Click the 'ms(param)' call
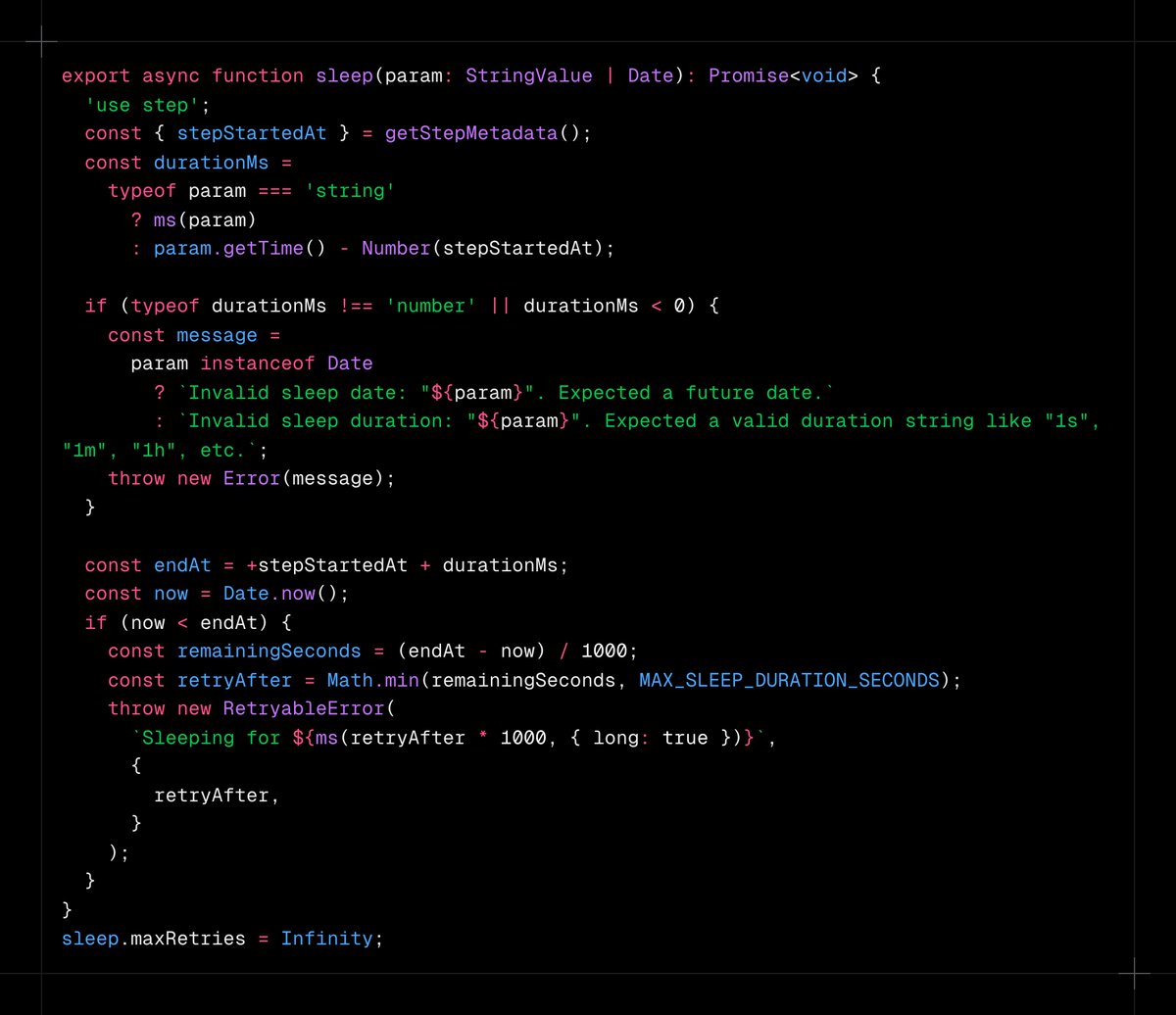The height and width of the screenshot is (1015, 1176). pos(205,219)
